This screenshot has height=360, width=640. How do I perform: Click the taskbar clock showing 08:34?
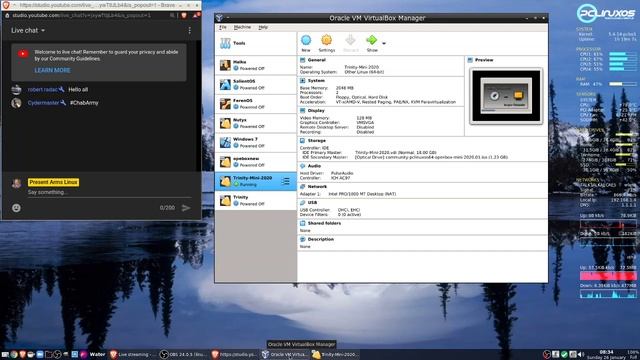click(607, 352)
